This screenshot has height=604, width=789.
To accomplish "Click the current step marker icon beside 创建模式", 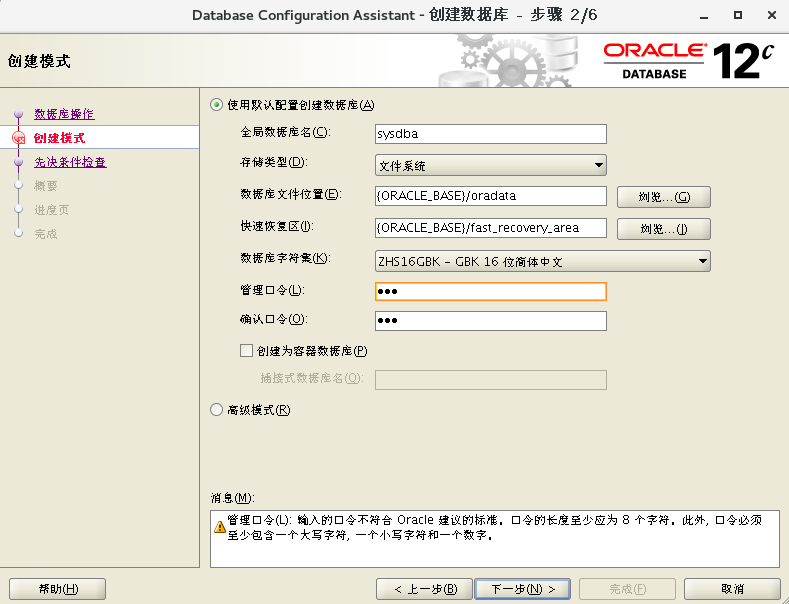I will tap(19, 137).
